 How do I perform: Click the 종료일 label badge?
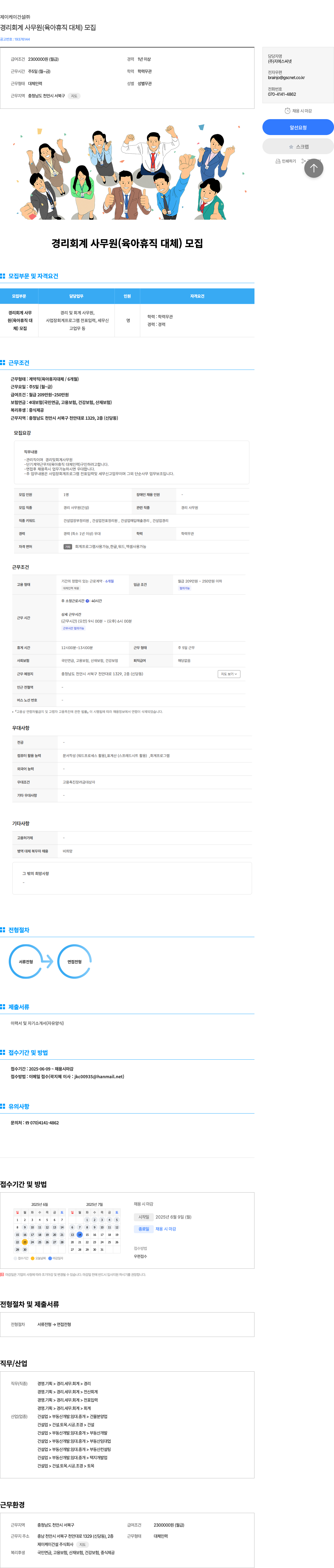coord(144,1229)
